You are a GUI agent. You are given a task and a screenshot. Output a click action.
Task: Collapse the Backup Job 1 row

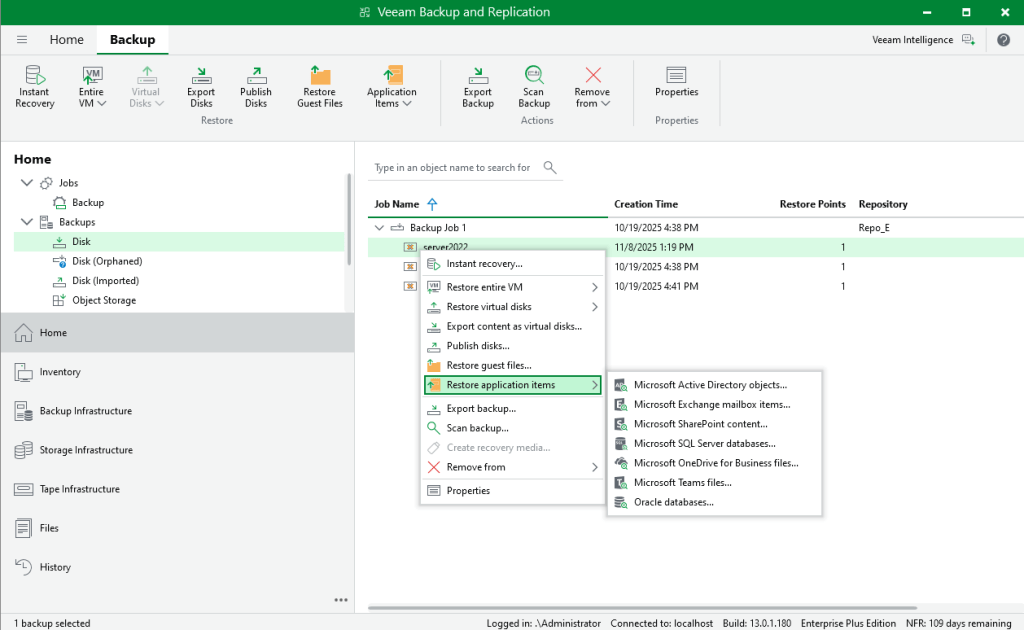click(379, 228)
